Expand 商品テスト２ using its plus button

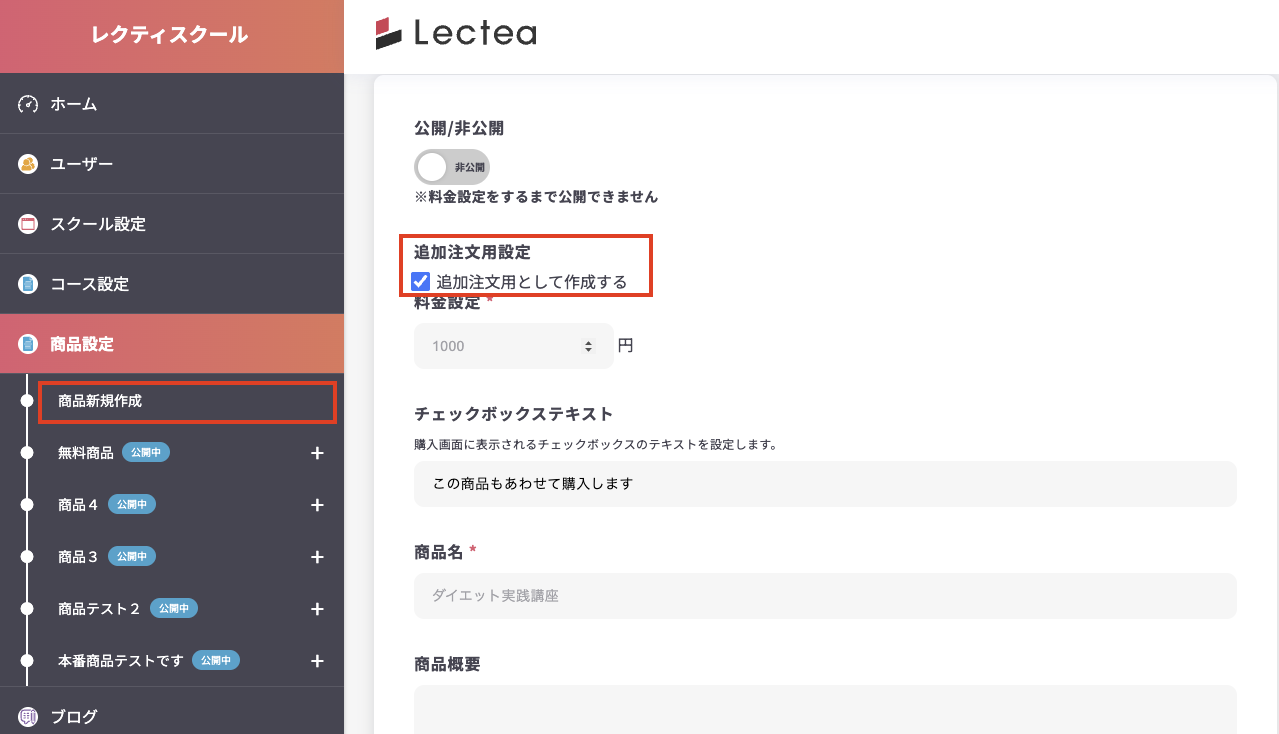(x=317, y=609)
